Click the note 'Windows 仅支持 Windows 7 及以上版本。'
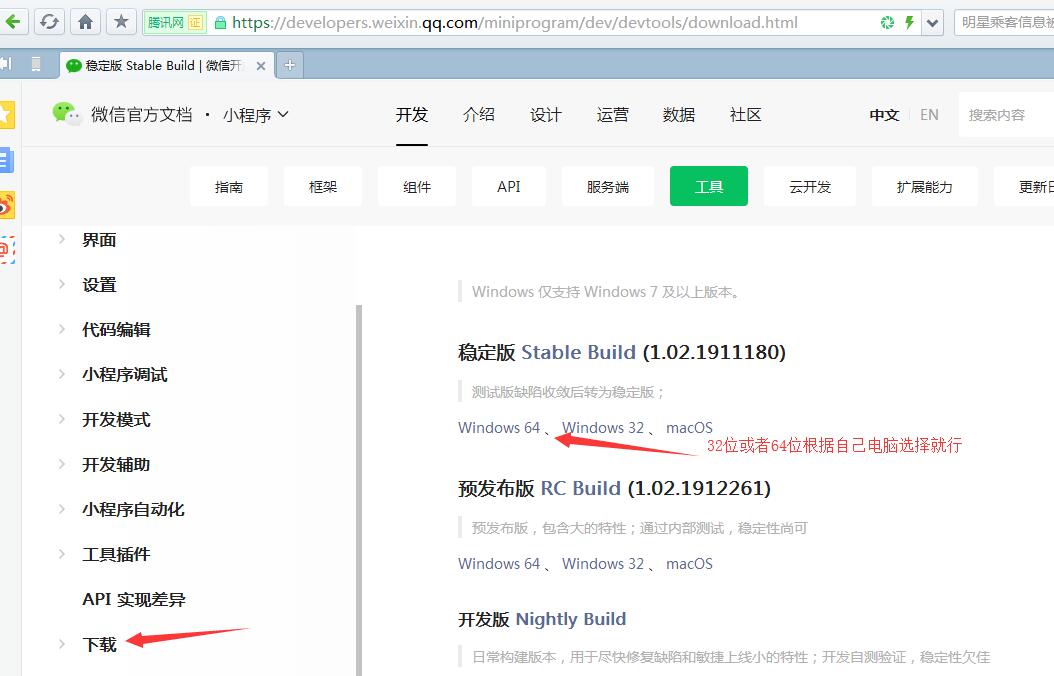Viewport: 1054px width, 676px height. 605,292
